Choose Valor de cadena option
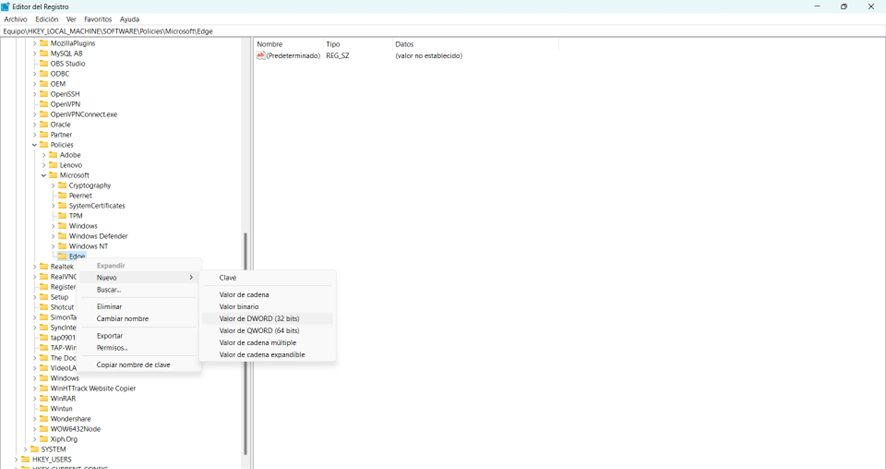Viewport: 886px width, 469px height. pyautogui.click(x=267, y=294)
